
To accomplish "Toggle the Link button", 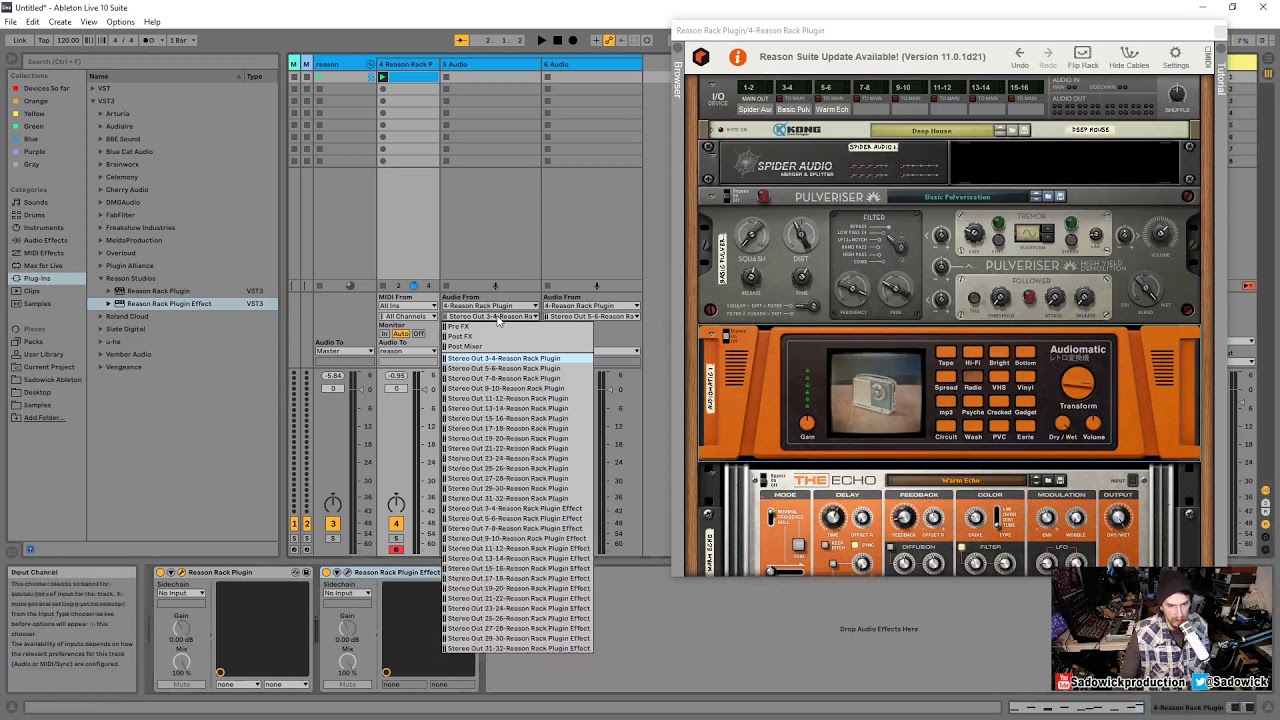I will coord(20,40).
